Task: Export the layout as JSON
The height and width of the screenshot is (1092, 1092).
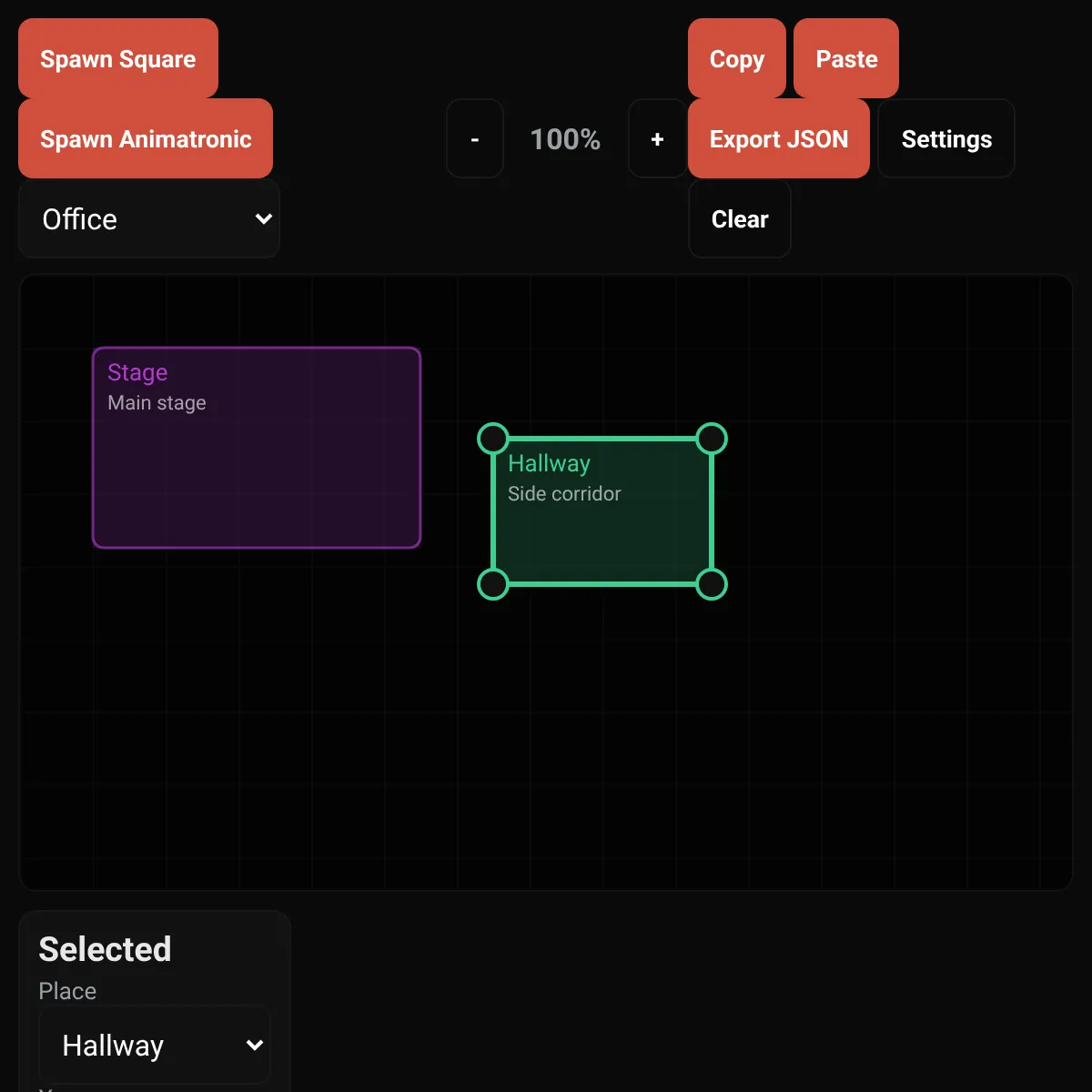Action: [779, 138]
